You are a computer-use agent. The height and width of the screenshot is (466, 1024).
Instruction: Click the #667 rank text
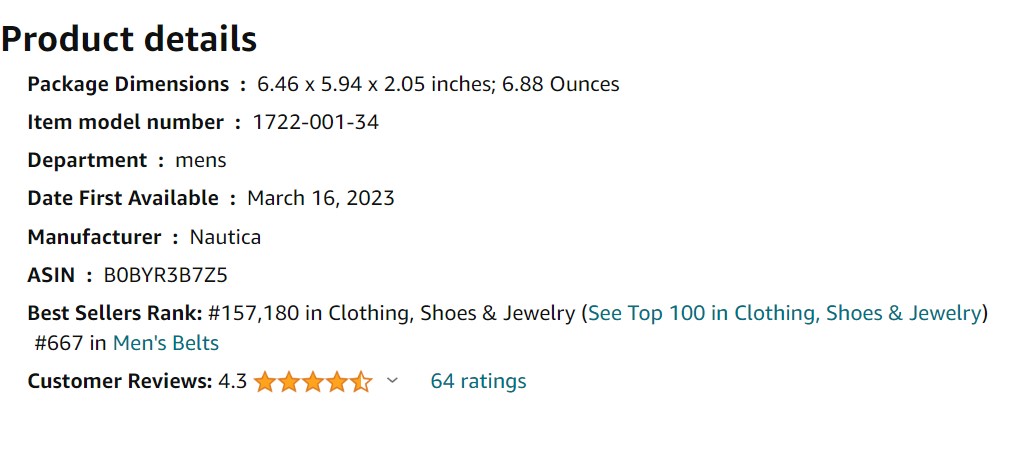coord(59,343)
